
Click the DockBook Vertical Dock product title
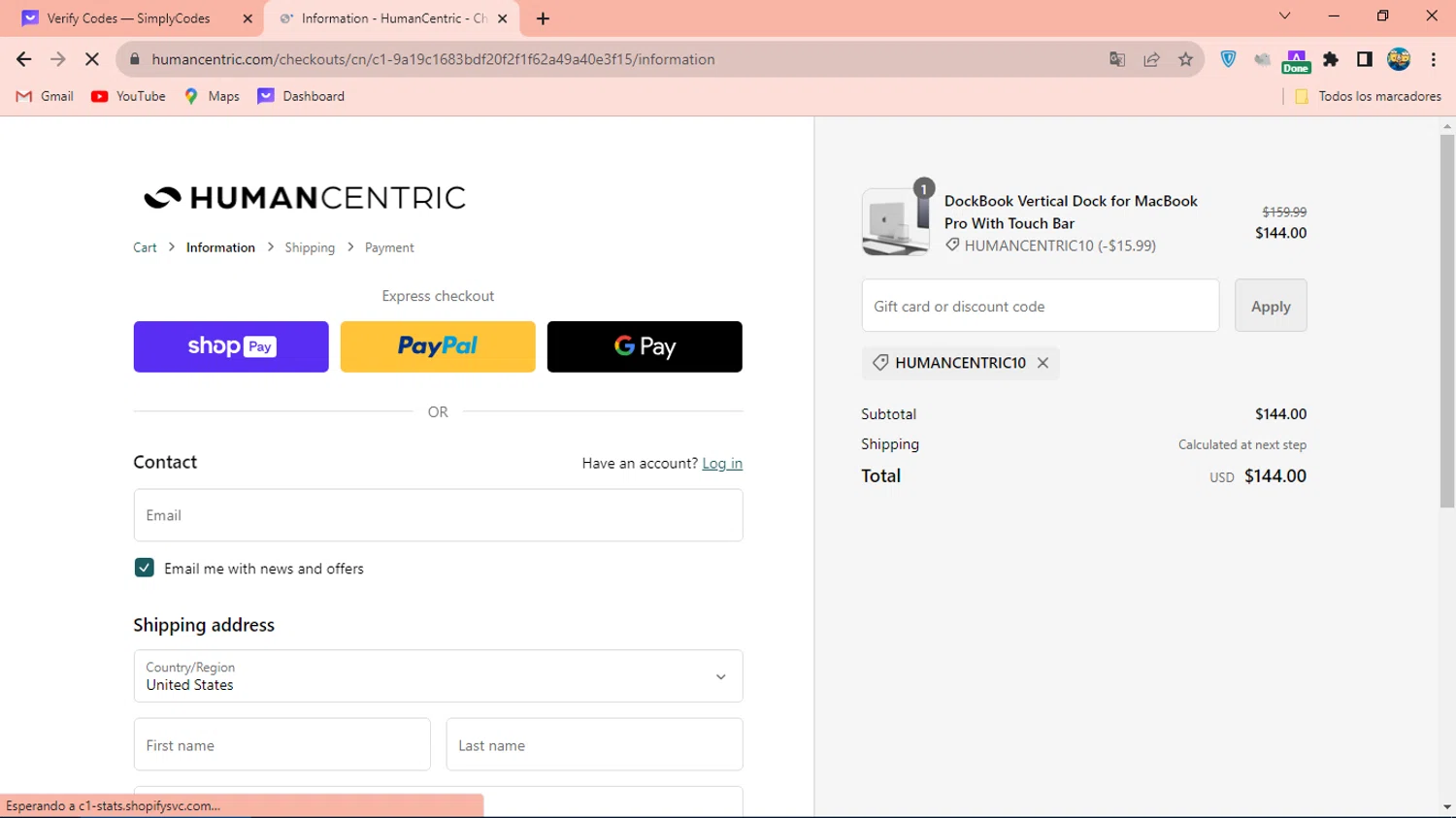point(1071,212)
